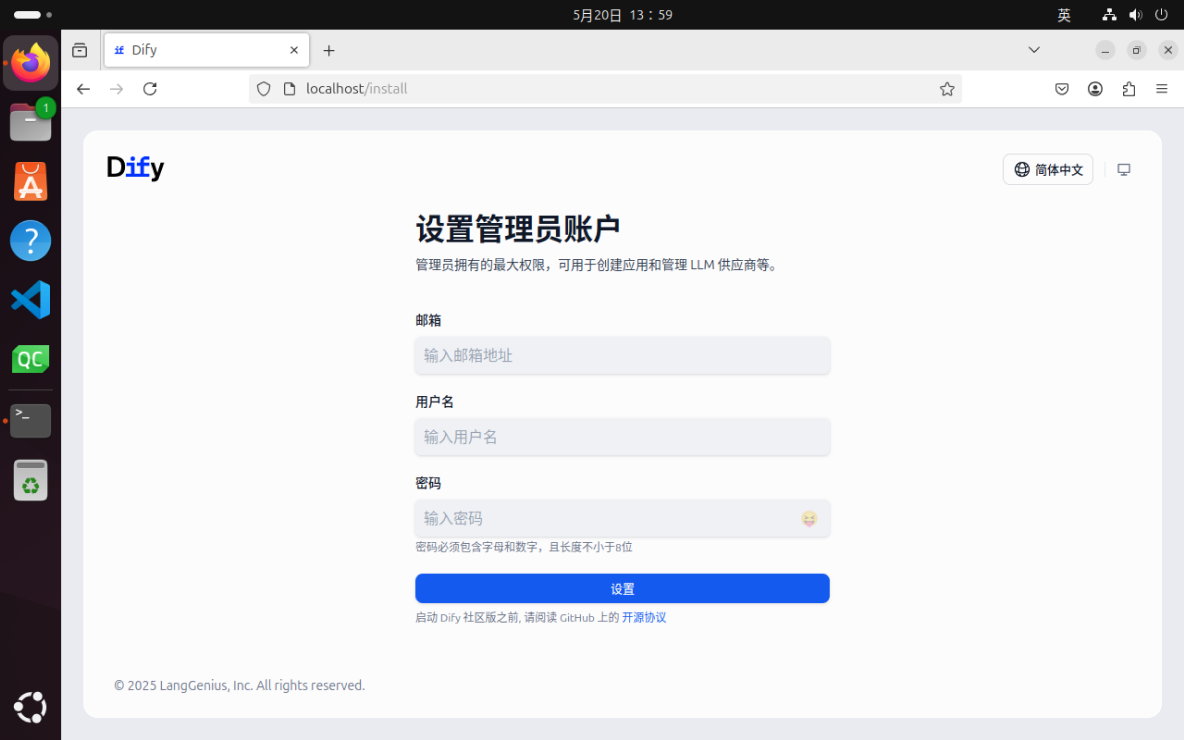The image size is (1184, 740).
Task: Reload the current page
Action: [x=150, y=89]
